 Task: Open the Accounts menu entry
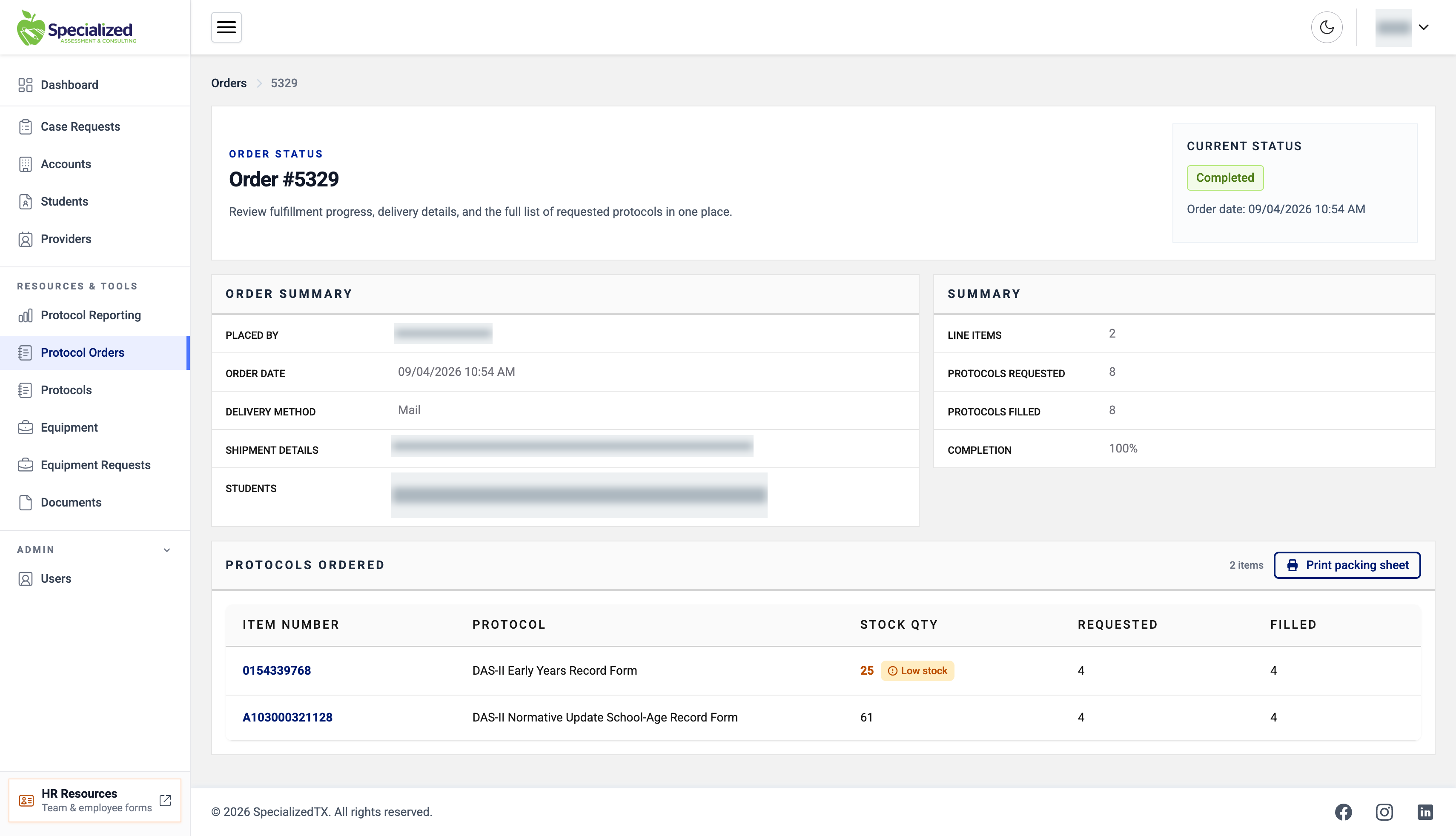(95, 164)
